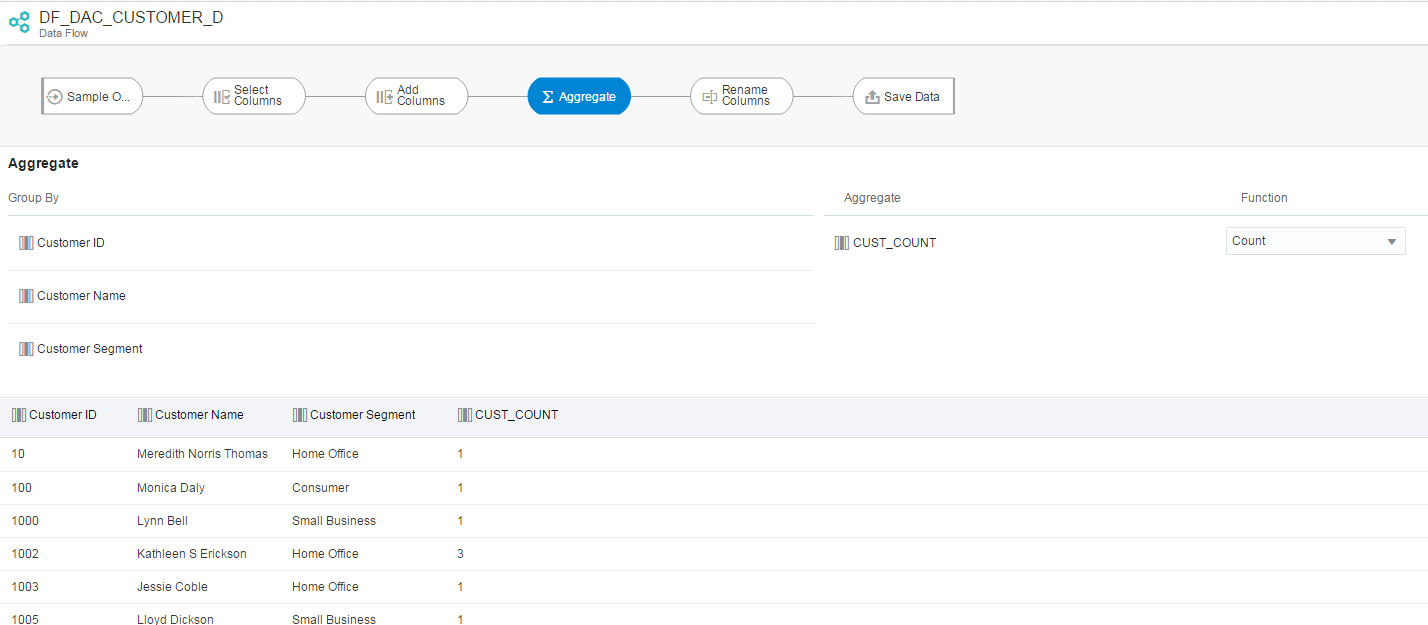
Task: Select the Customer ID entry under Group By
Action: [68, 242]
